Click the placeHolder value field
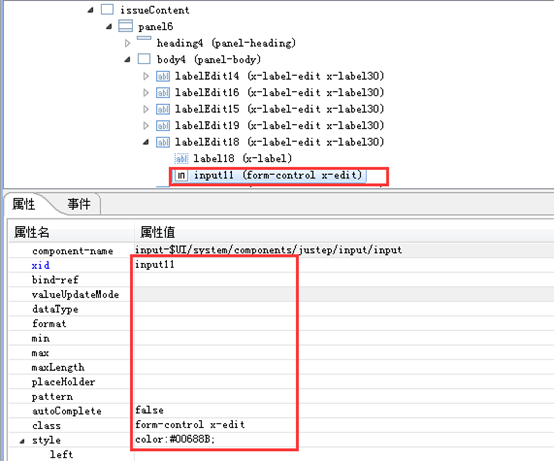The width and height of the screenshot is (554, 461). (344, 382)
